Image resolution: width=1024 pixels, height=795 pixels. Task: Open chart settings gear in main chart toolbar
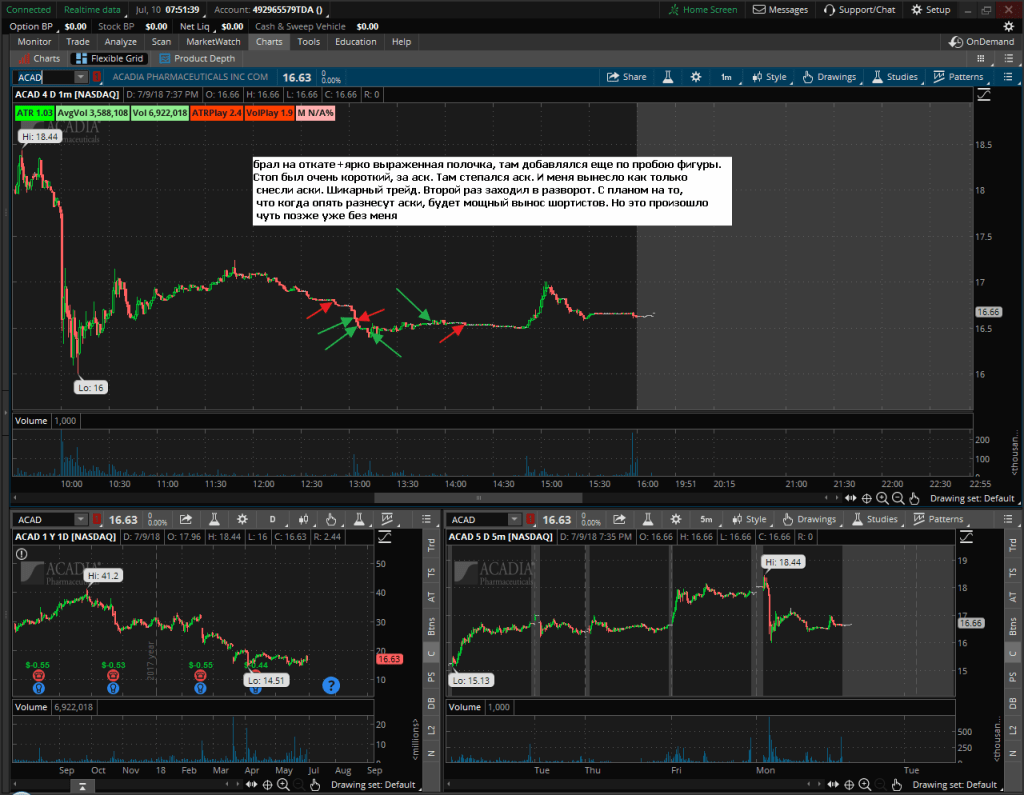[694, 77]
